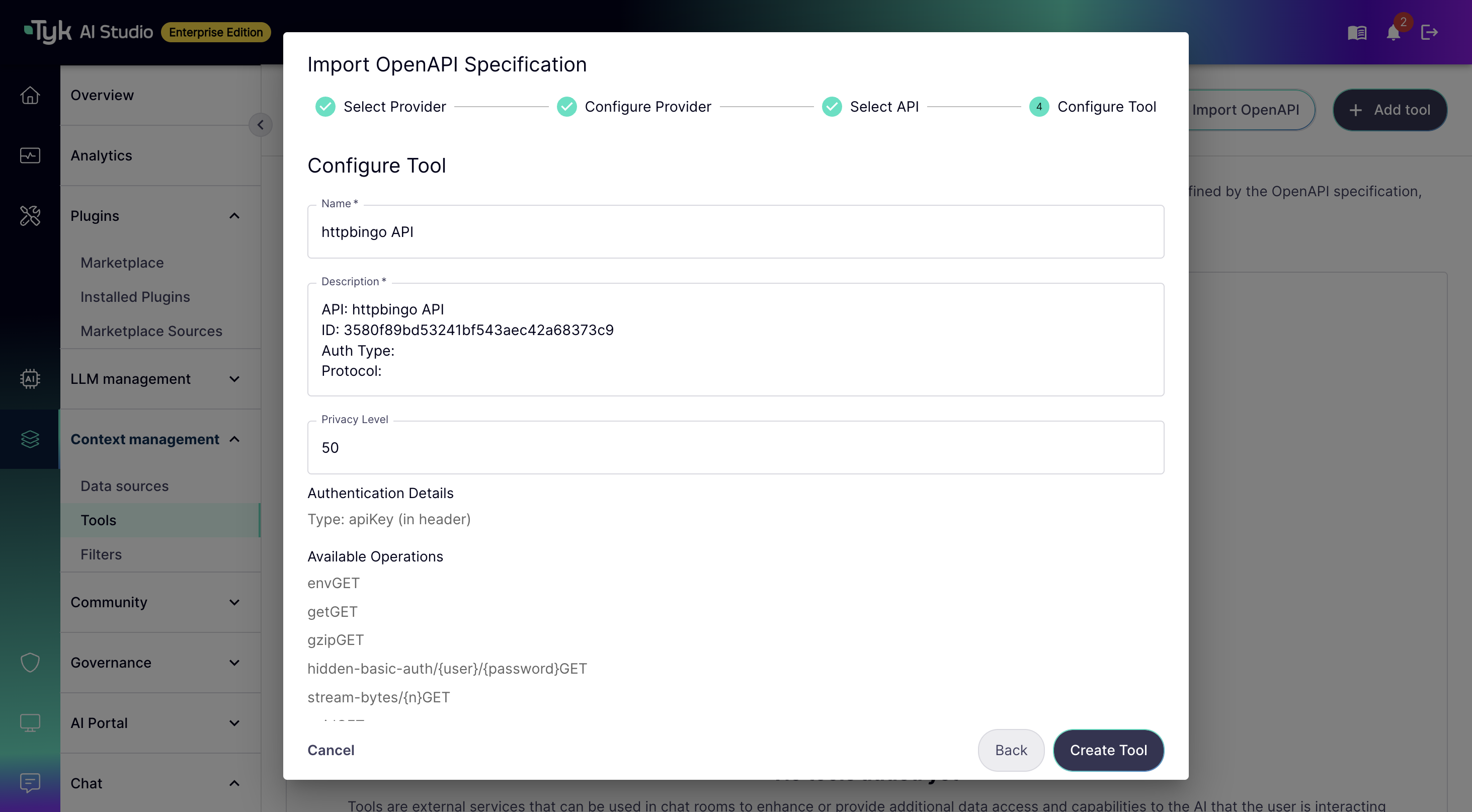Open the chat bubble sidebar icon
This screenshot has height=812, width=1472.
pos(30,783)
